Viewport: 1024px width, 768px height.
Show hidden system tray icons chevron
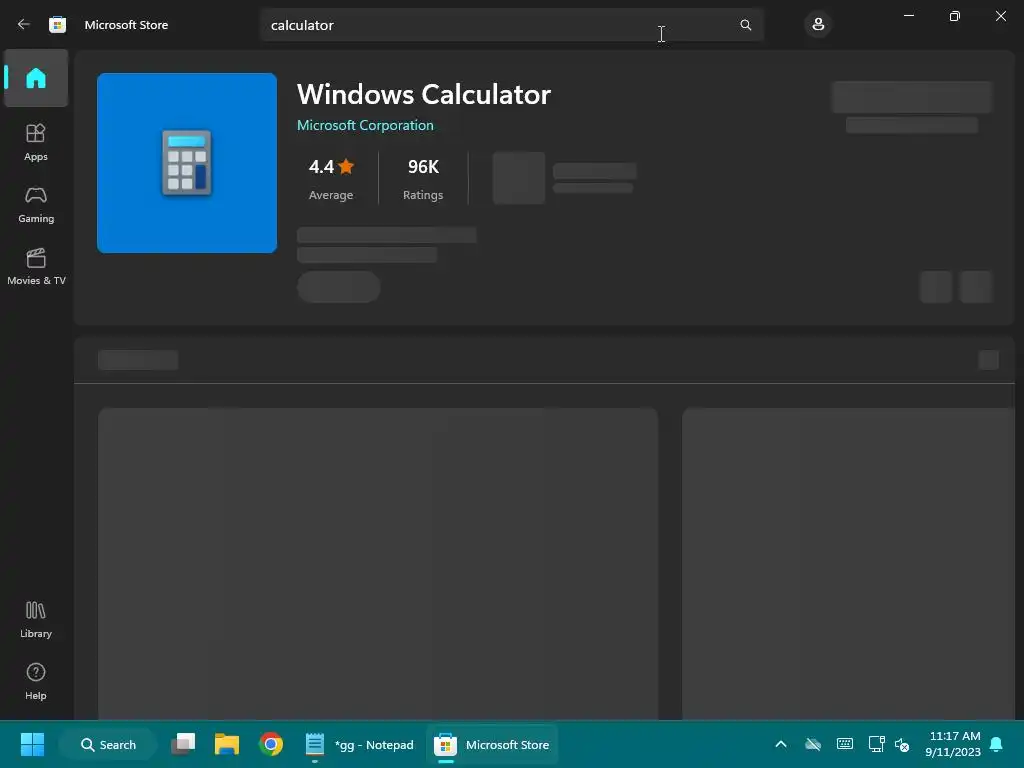(780, 744)
